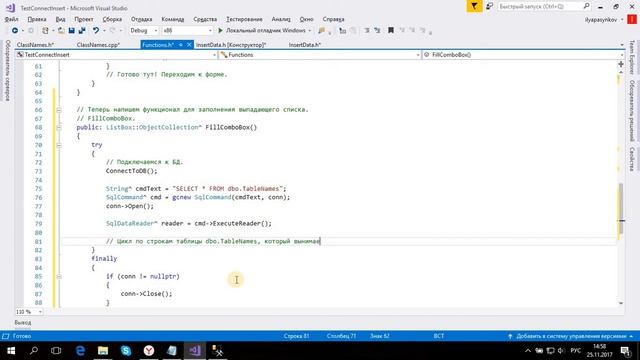Open the ilyapasynkov account dropdown
Image resolution: width=640 pixels, height=360 pixels.
click(x=604, y=20)
